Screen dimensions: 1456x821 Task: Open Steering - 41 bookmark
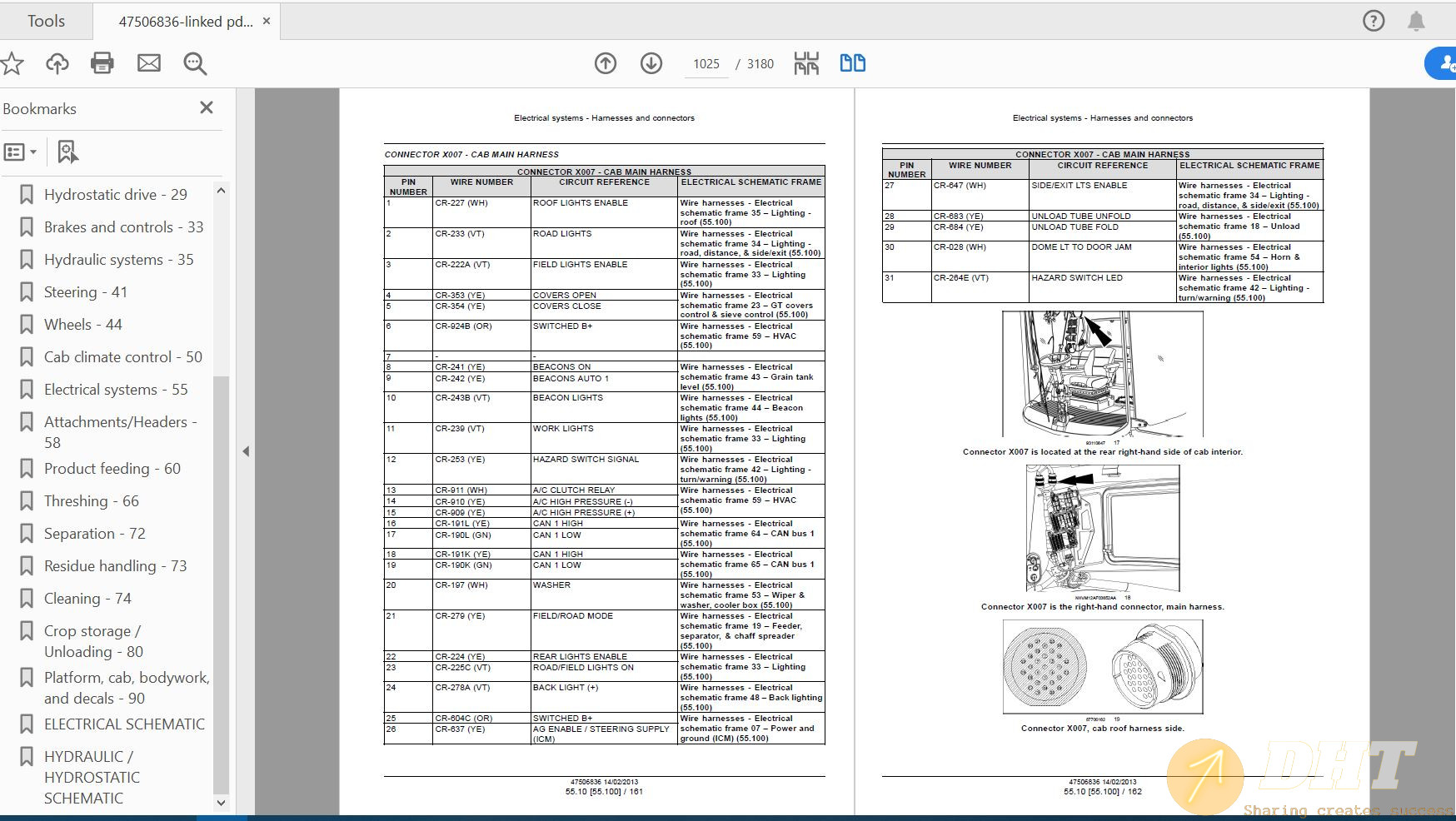[x=86, y=291]
